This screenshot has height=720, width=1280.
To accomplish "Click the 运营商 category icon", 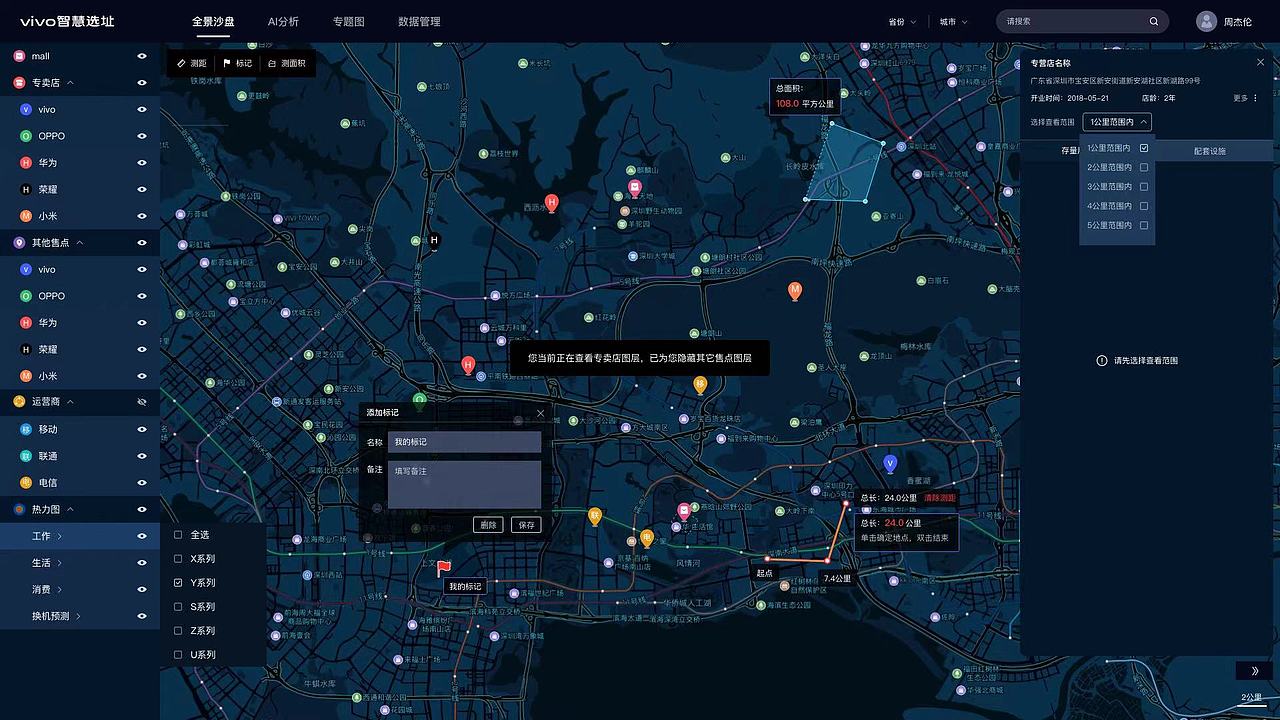I will click(x=19, y=402).
